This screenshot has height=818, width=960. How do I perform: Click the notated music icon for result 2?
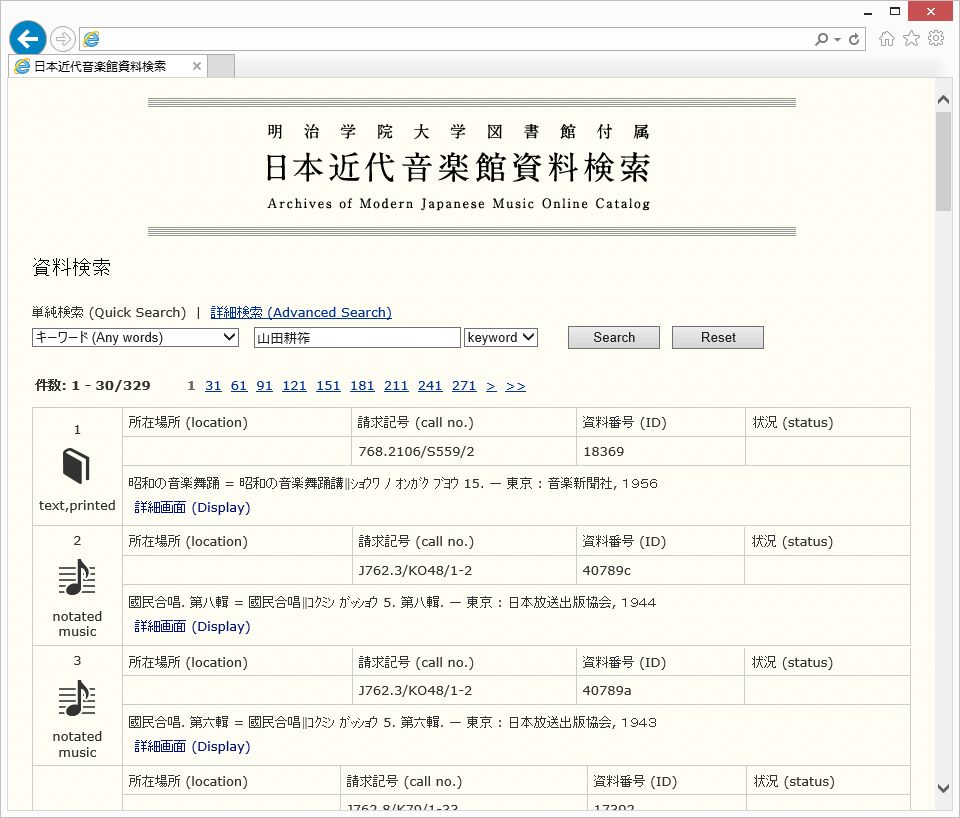[x=77, y=578]
